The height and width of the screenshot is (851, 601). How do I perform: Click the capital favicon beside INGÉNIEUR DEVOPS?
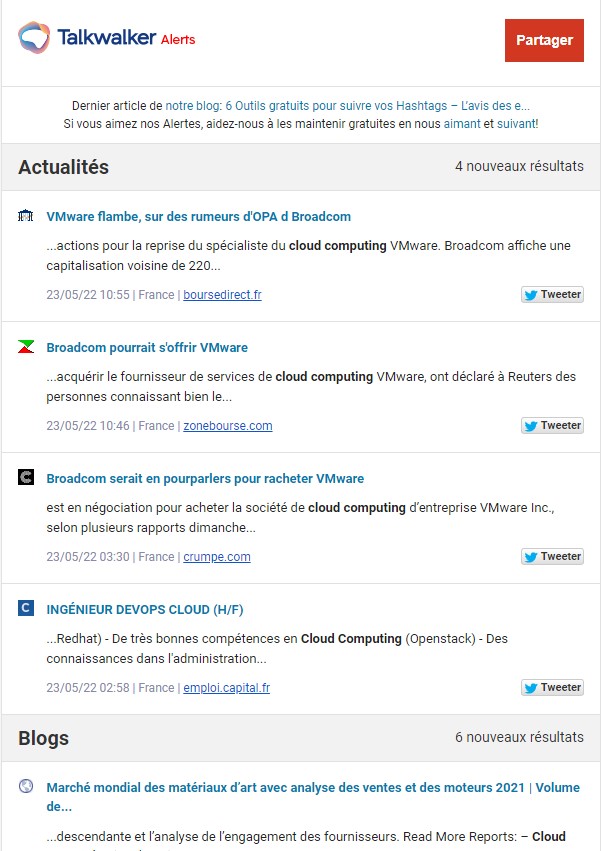click(x=26, y=608)
